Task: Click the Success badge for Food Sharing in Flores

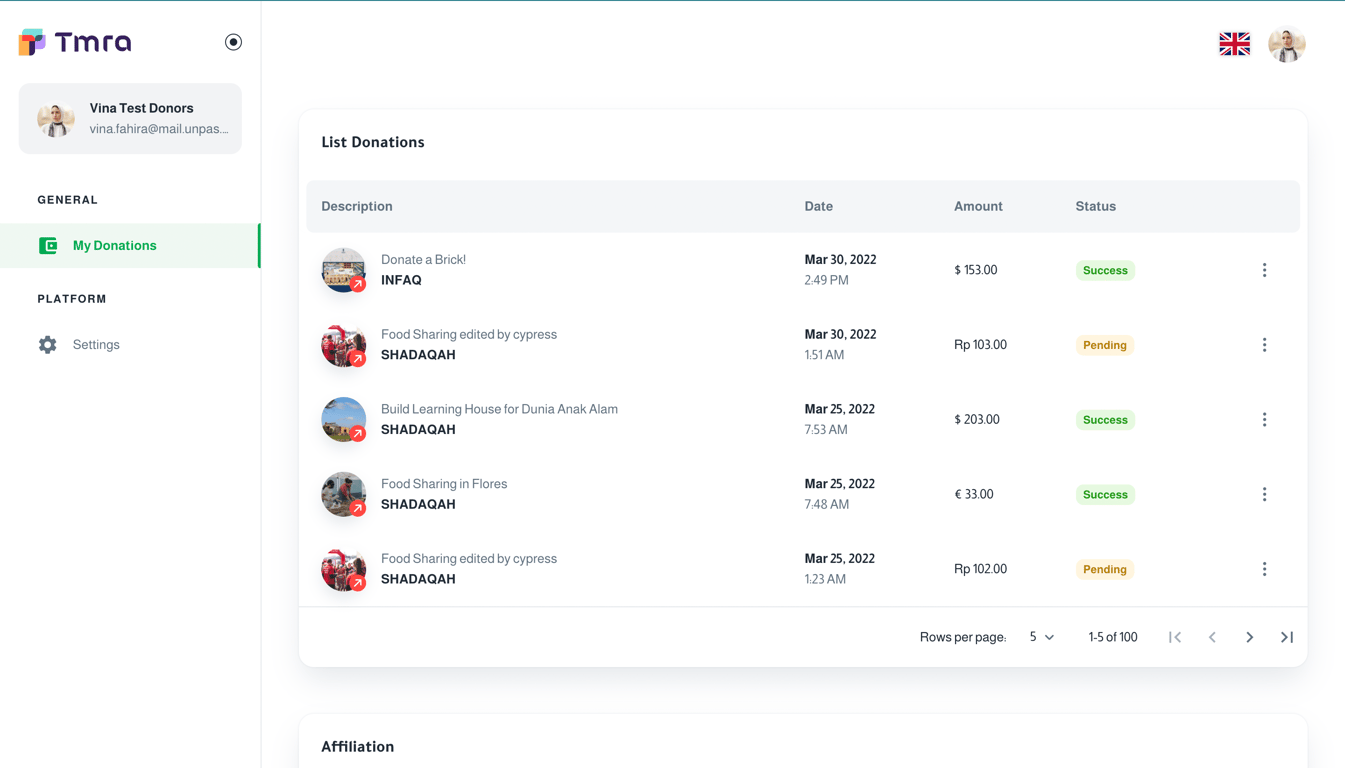Action: tap(1105, 494)
